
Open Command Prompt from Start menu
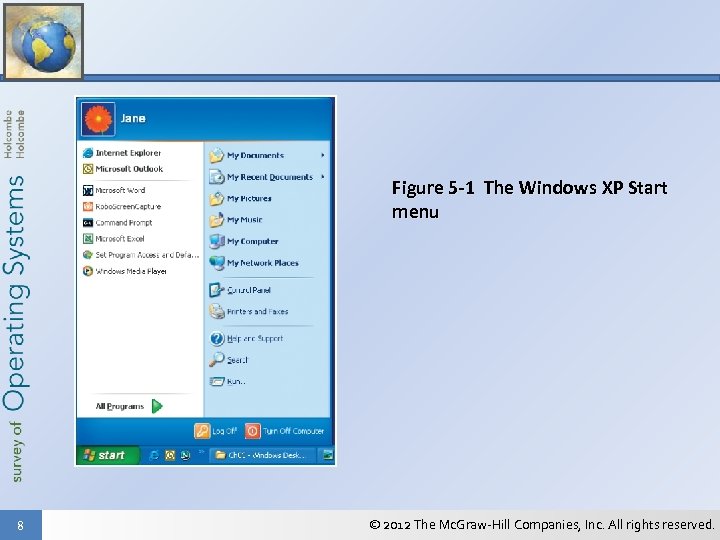coord(118,223)
